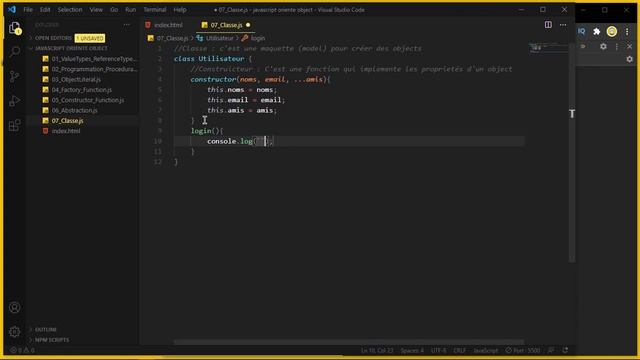Screen dimensions: 640x360
Task: Click the IQ extension icon in browser
Action: [582, 31]
